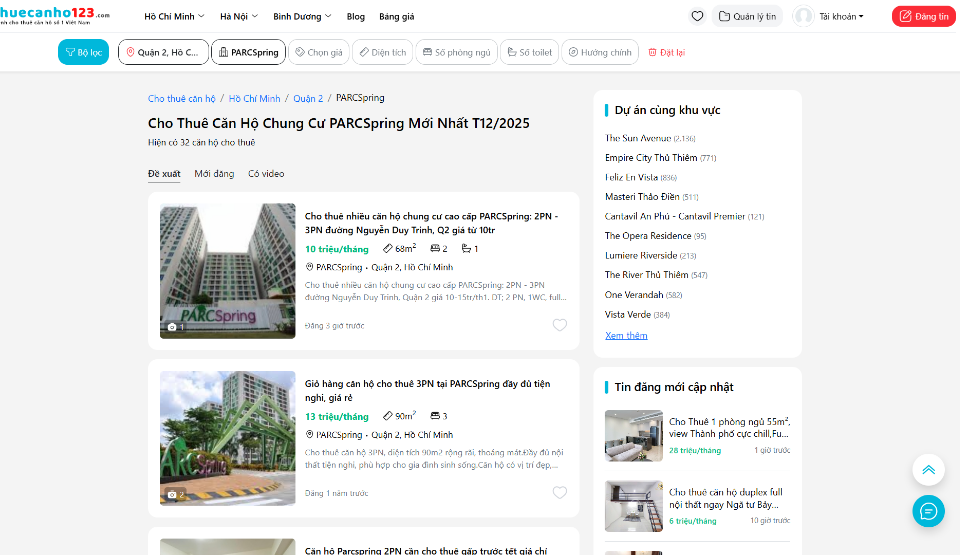
Task: Open Cho Thuê 1 phòng ngủ 55m² post
Action: pyautogui.click(x=729, y=428)
